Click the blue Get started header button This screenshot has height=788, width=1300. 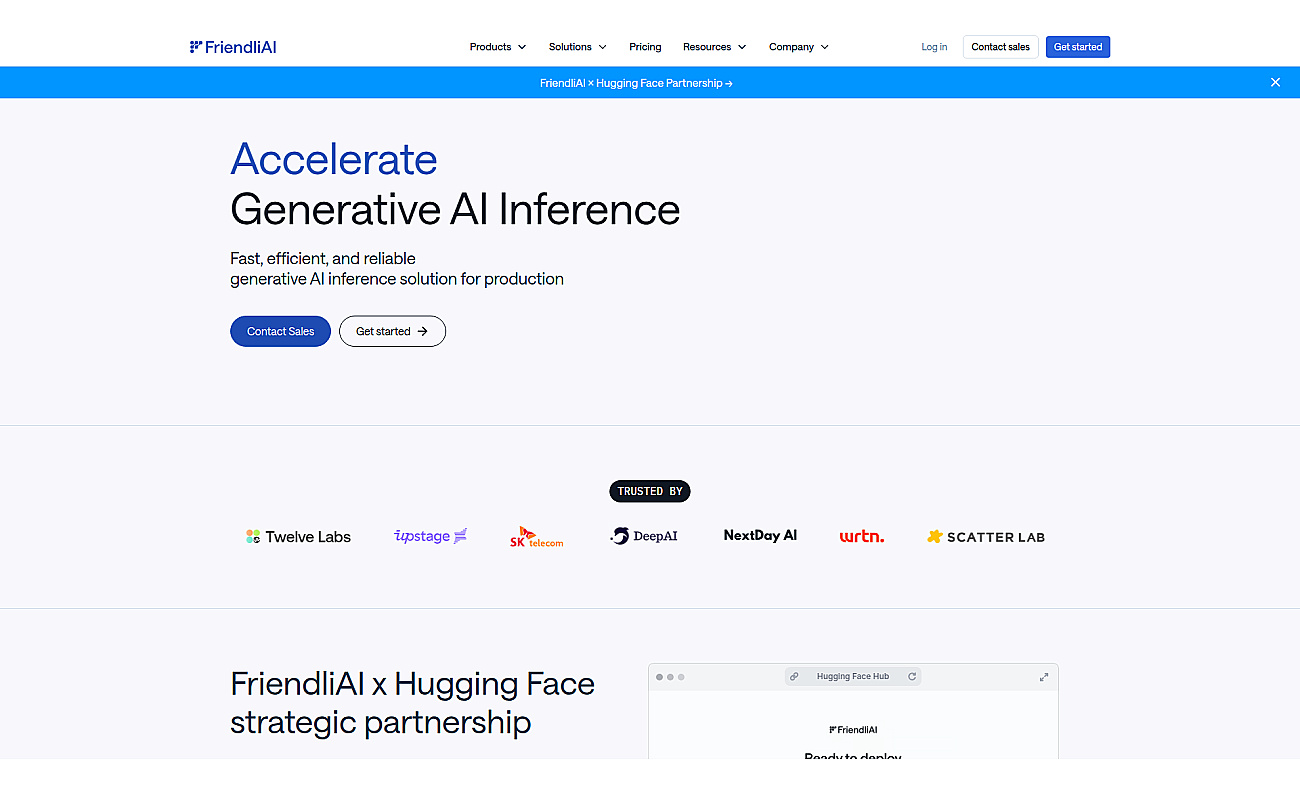1078,47
